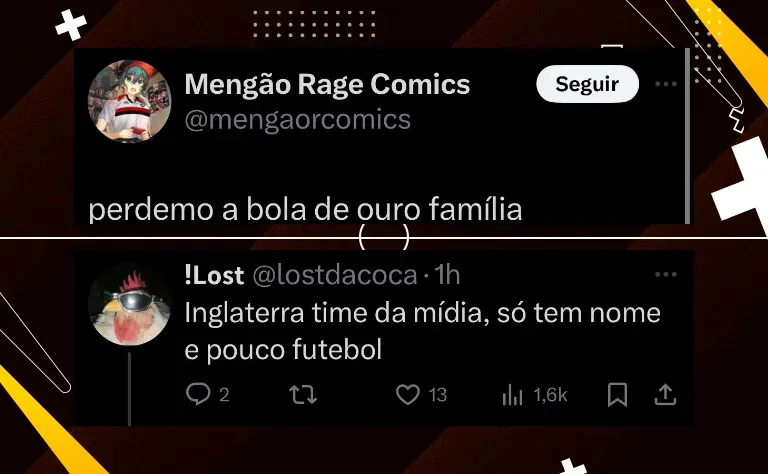Like the !Lost reply with heart icon

(x=408, y=395)
